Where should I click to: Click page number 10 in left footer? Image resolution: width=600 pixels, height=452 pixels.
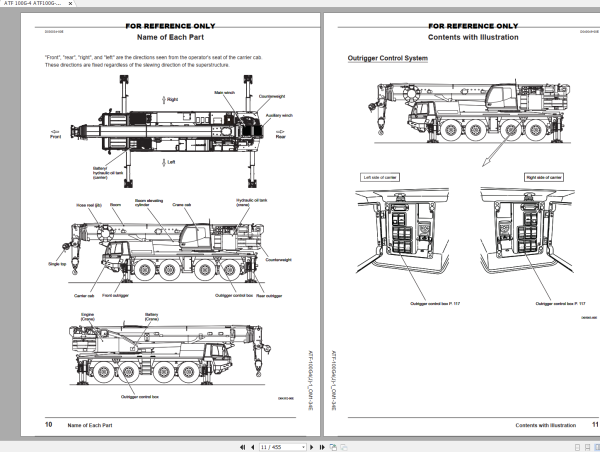(49, 424)
